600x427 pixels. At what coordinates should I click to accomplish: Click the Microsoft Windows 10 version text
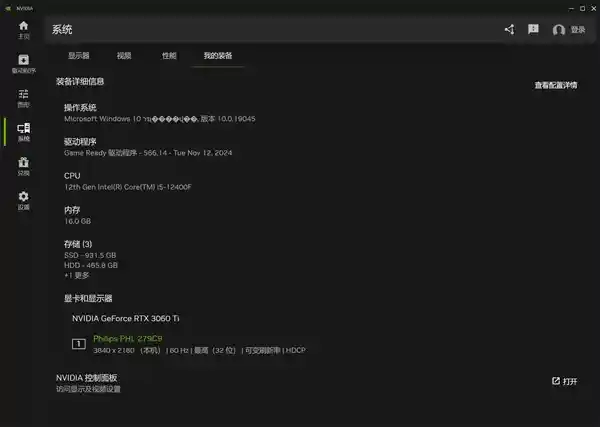point(160,119)
